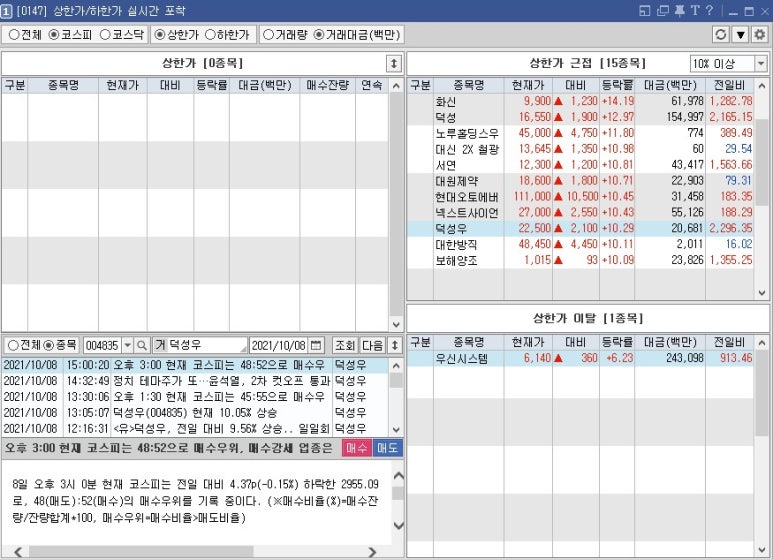Click expand arrow icon beside 다음 button
773x559 pixels.
[x=394, y=345]
